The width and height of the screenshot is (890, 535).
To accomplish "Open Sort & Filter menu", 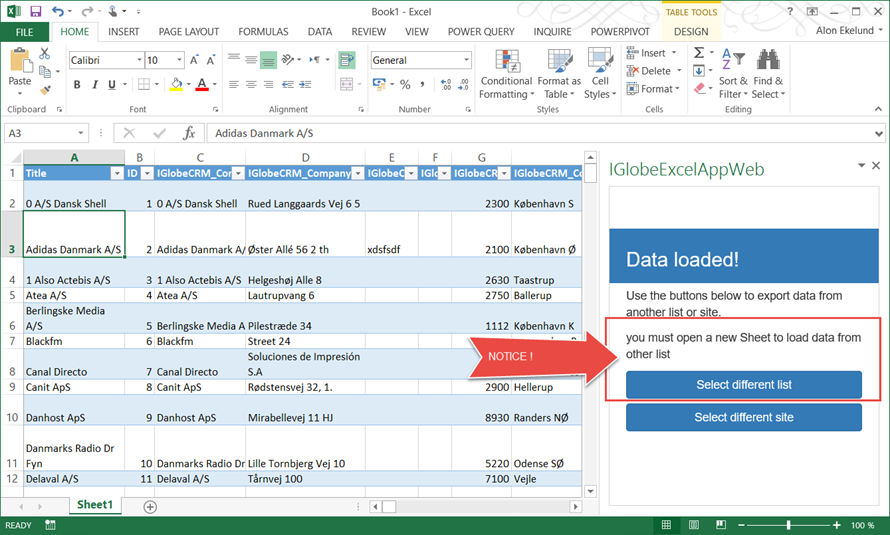I will [x=733, y=75].
